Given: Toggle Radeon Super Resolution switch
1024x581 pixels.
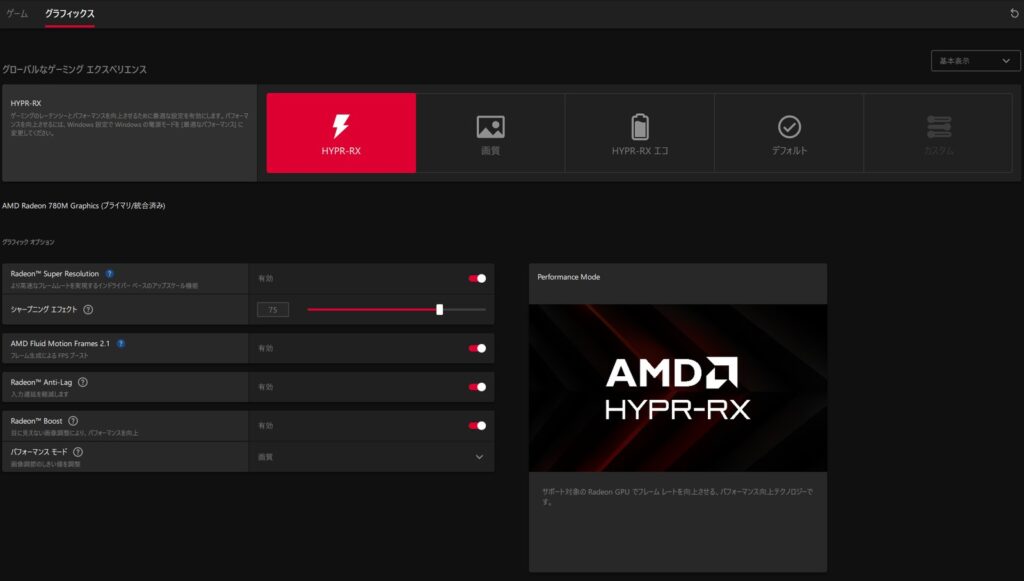Looking at the screenshot, I should tap(477, 279).
